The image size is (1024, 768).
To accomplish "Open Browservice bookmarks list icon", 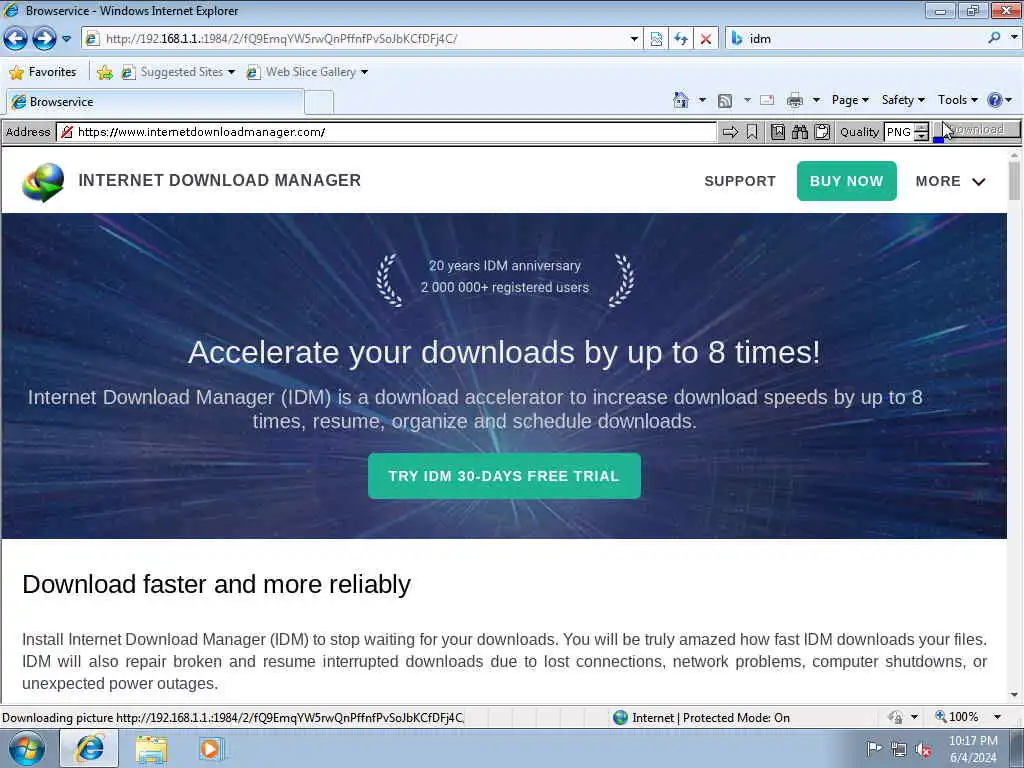I will 778,132.
